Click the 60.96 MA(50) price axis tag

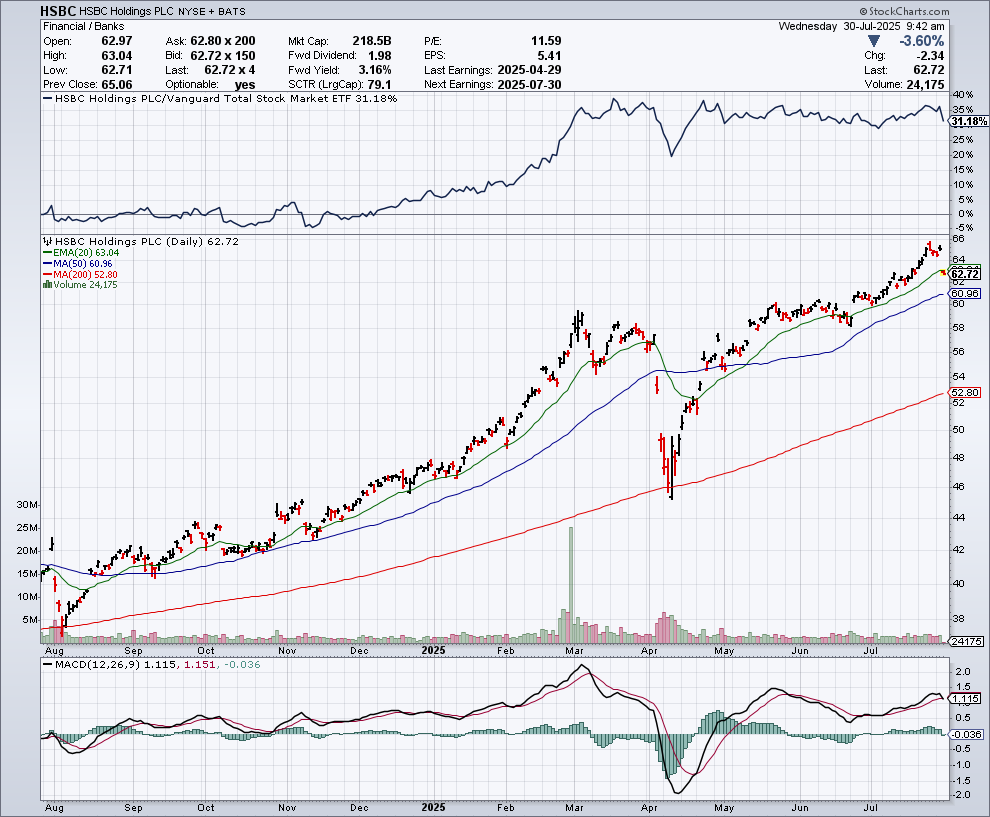[965, 294]
